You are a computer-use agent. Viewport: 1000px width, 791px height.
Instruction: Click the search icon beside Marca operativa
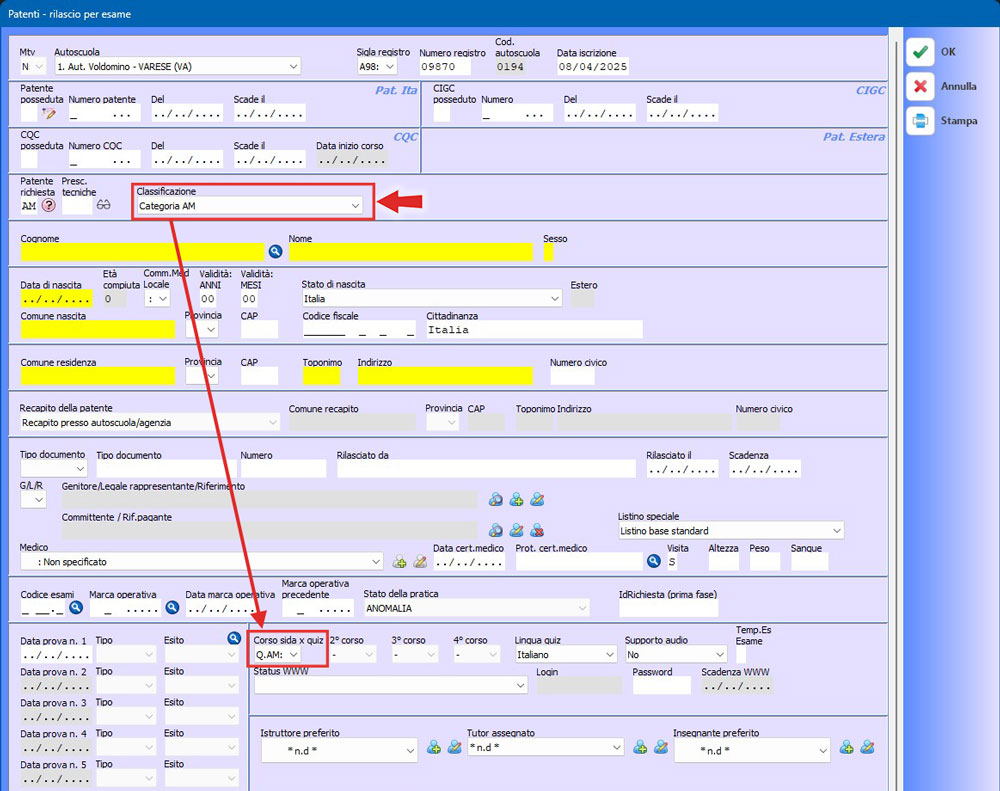click(172, 607)
